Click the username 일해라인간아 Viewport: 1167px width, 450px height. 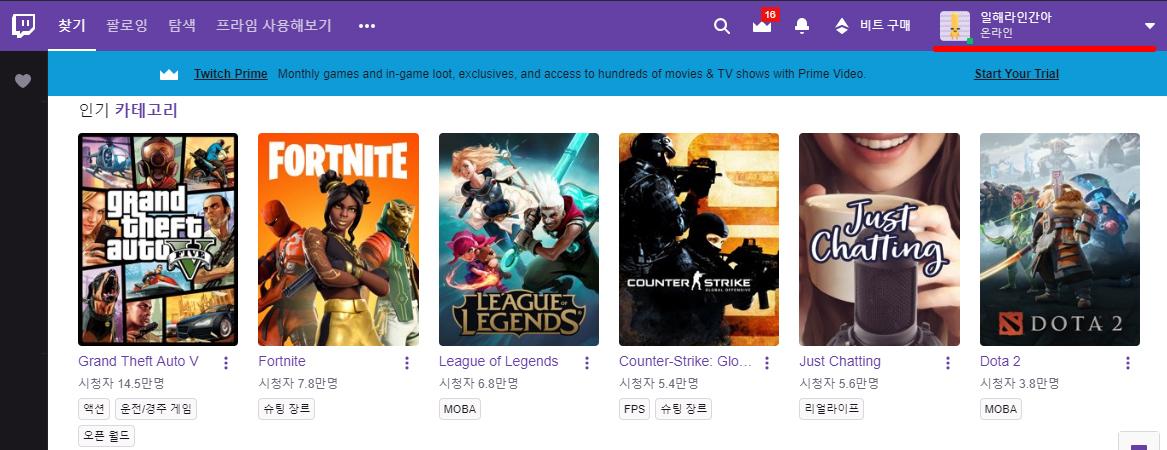point(1016,18)
